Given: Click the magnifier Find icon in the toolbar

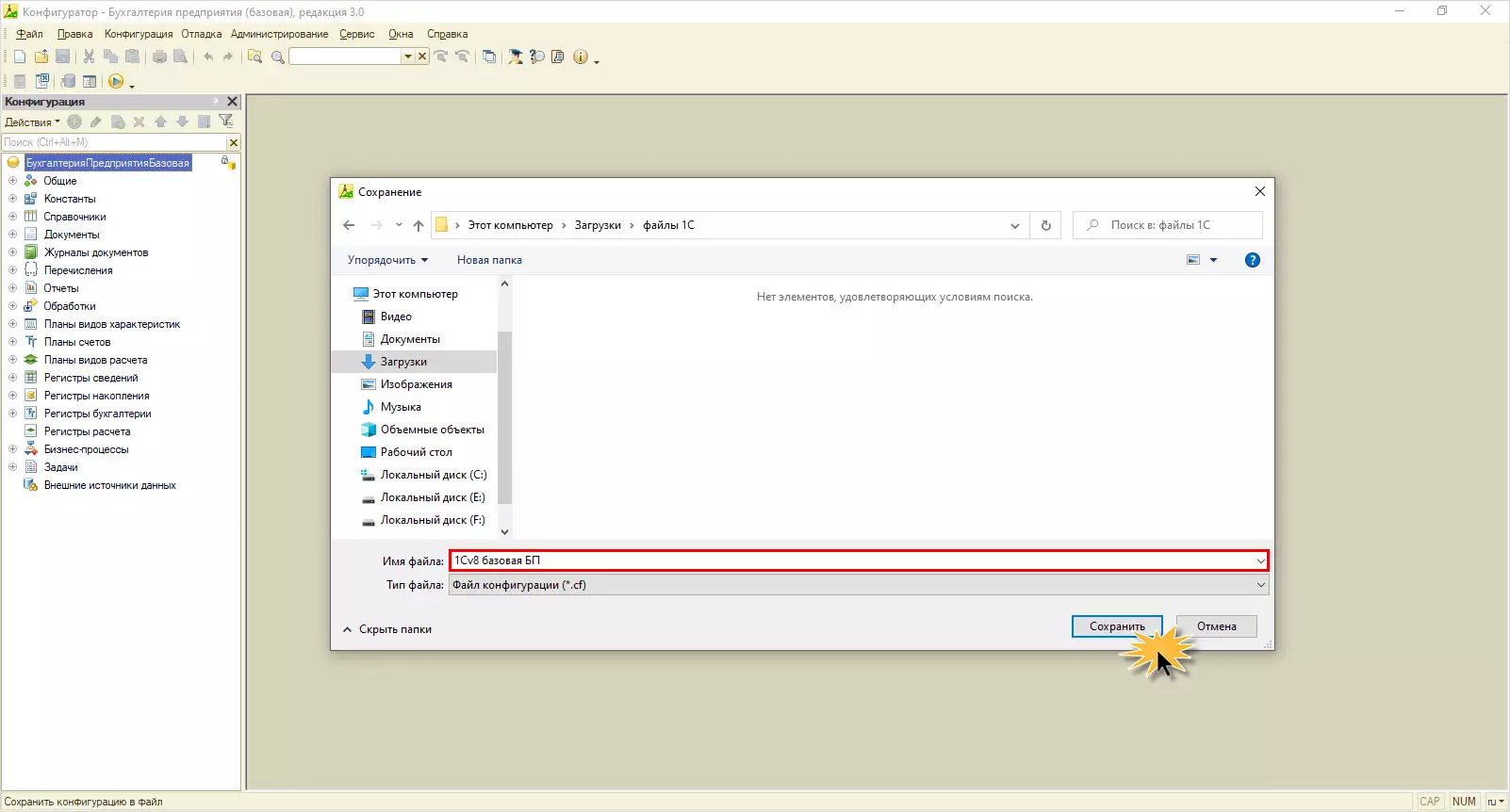Looking at the screenshot, I should coord(277,57).
